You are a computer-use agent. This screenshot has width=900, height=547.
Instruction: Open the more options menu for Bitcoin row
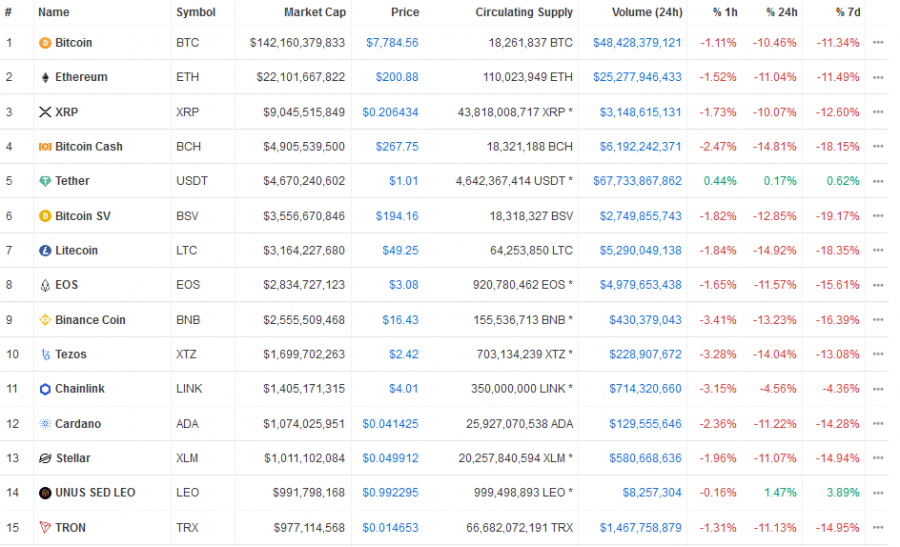click(878, 42)
